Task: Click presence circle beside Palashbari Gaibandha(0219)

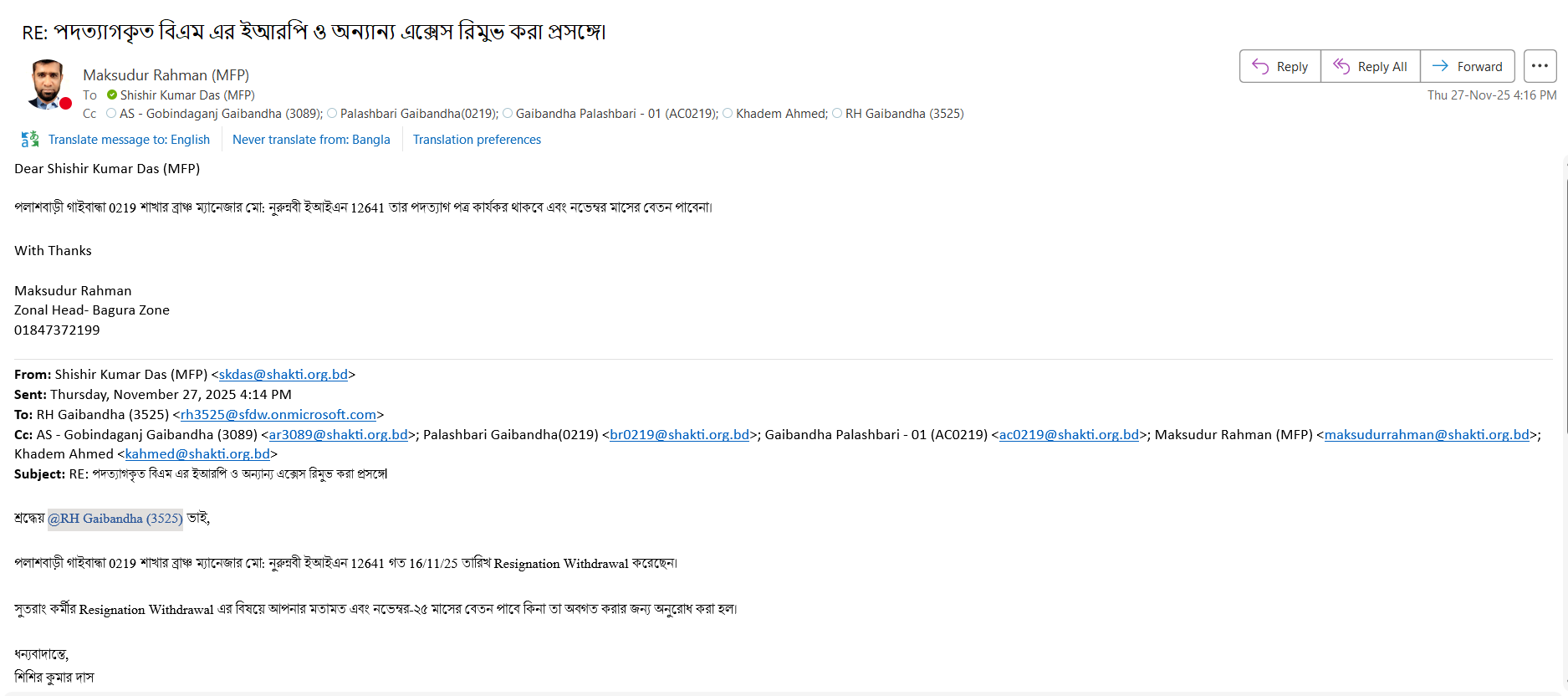Action: point(332,114)
